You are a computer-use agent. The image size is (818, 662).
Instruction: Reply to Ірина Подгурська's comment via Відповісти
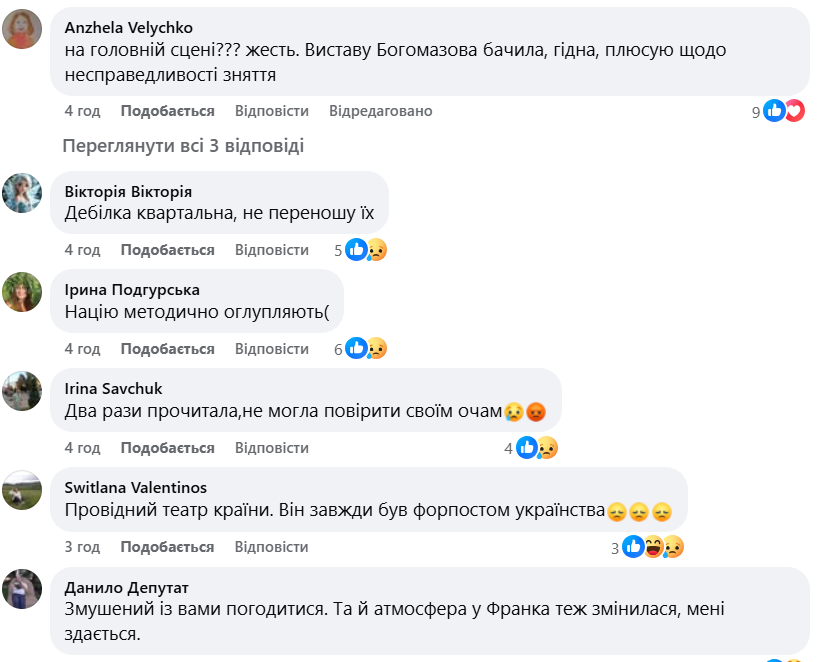coord(272,349)
